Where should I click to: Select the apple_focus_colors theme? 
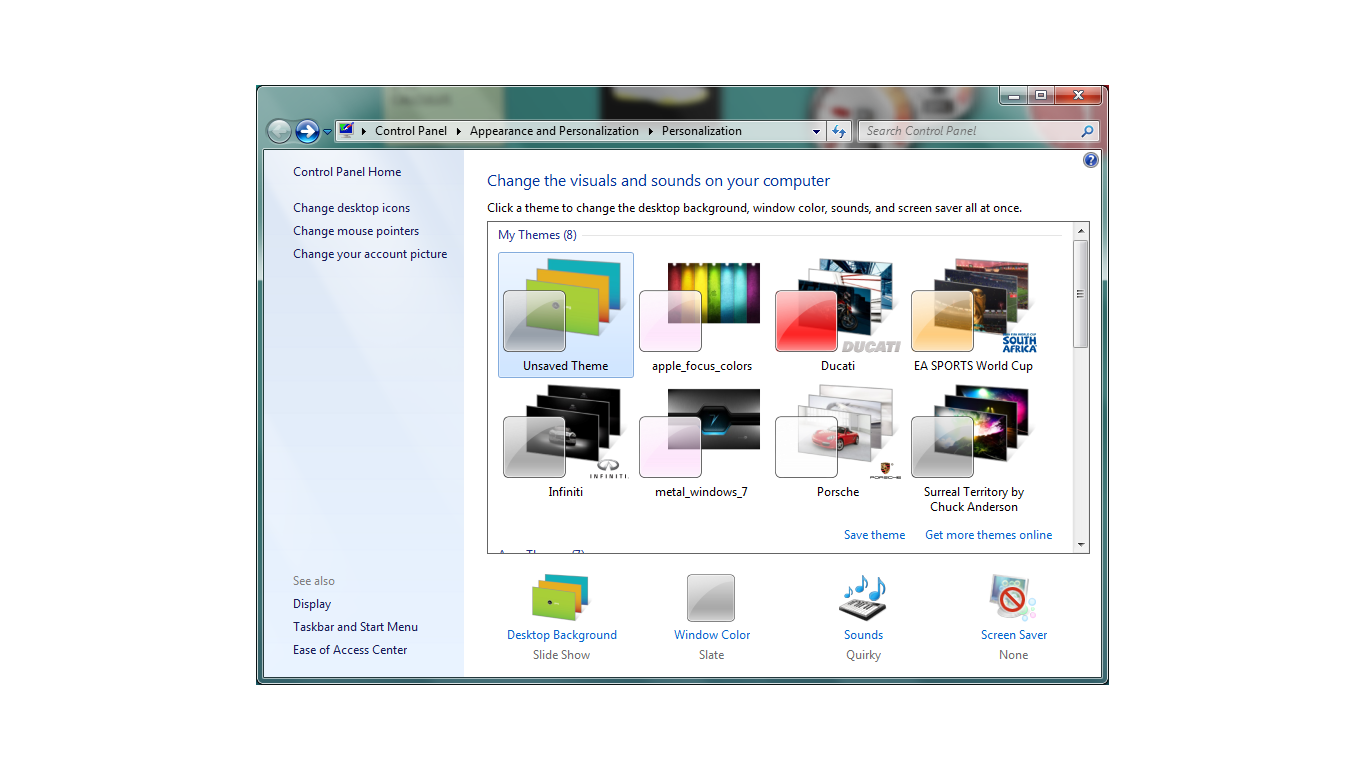tap(702, 315)
